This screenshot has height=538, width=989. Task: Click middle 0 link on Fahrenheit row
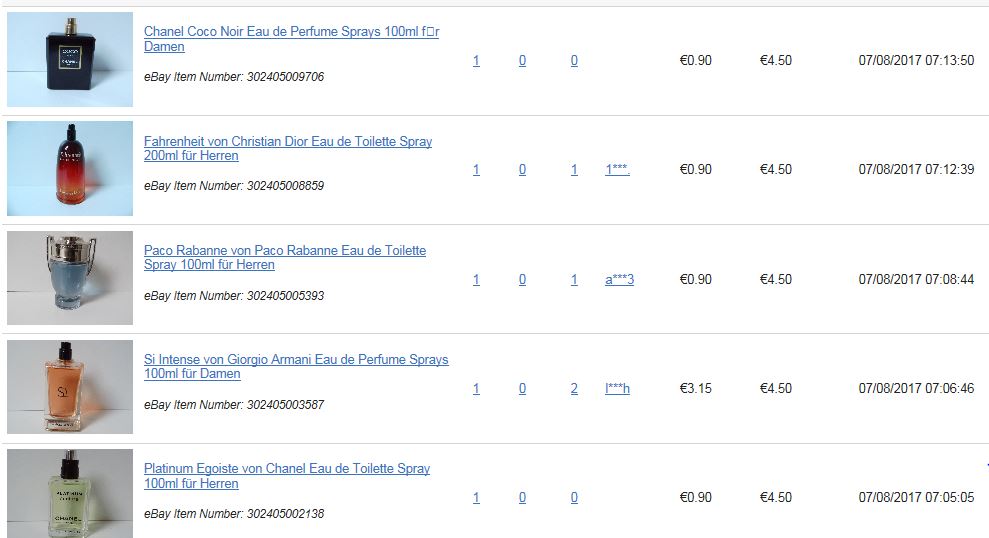(522, 169)
